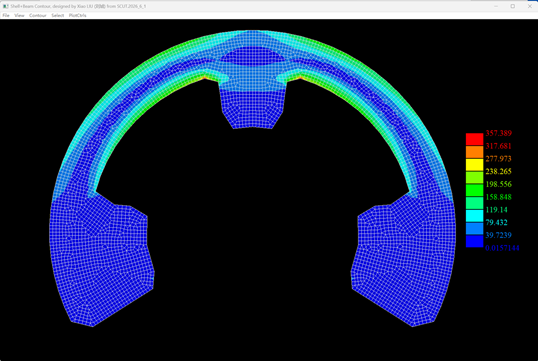Image resolution: width=538 pixels, height=361 pixels.
Task: Click the orange legend color swatch
Action: (x=475, y=152)
